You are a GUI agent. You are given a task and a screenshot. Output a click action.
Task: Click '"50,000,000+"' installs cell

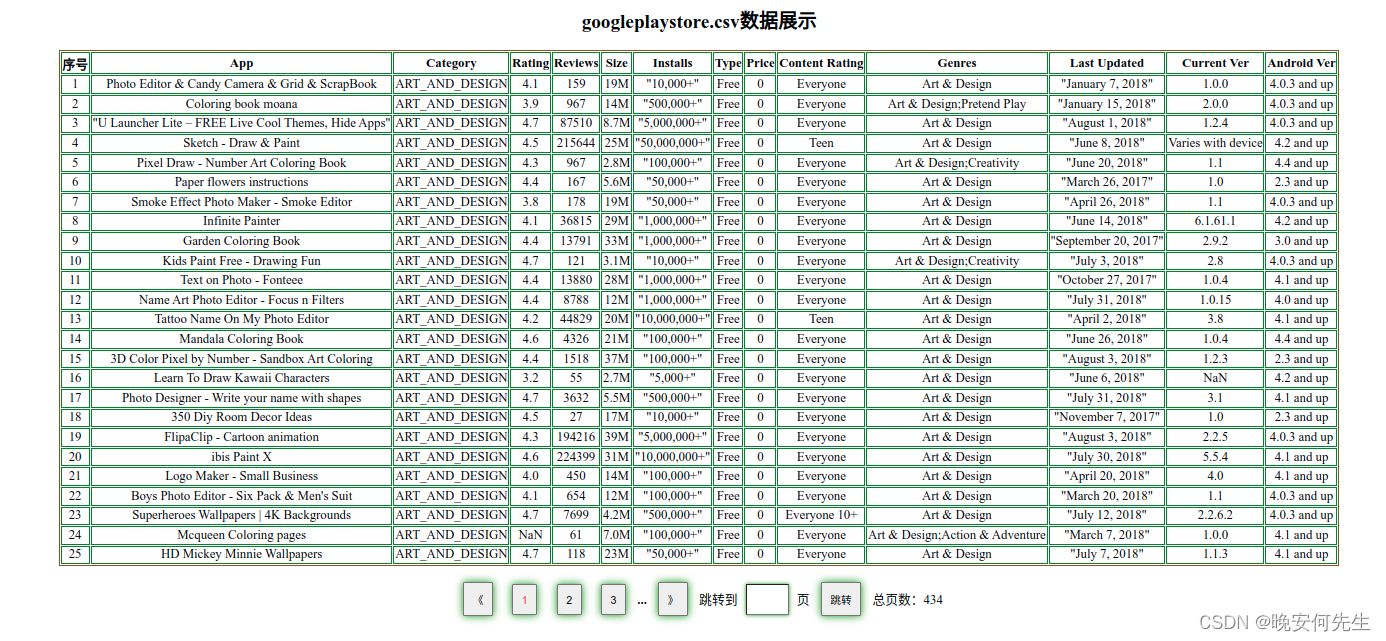point(673,143)
